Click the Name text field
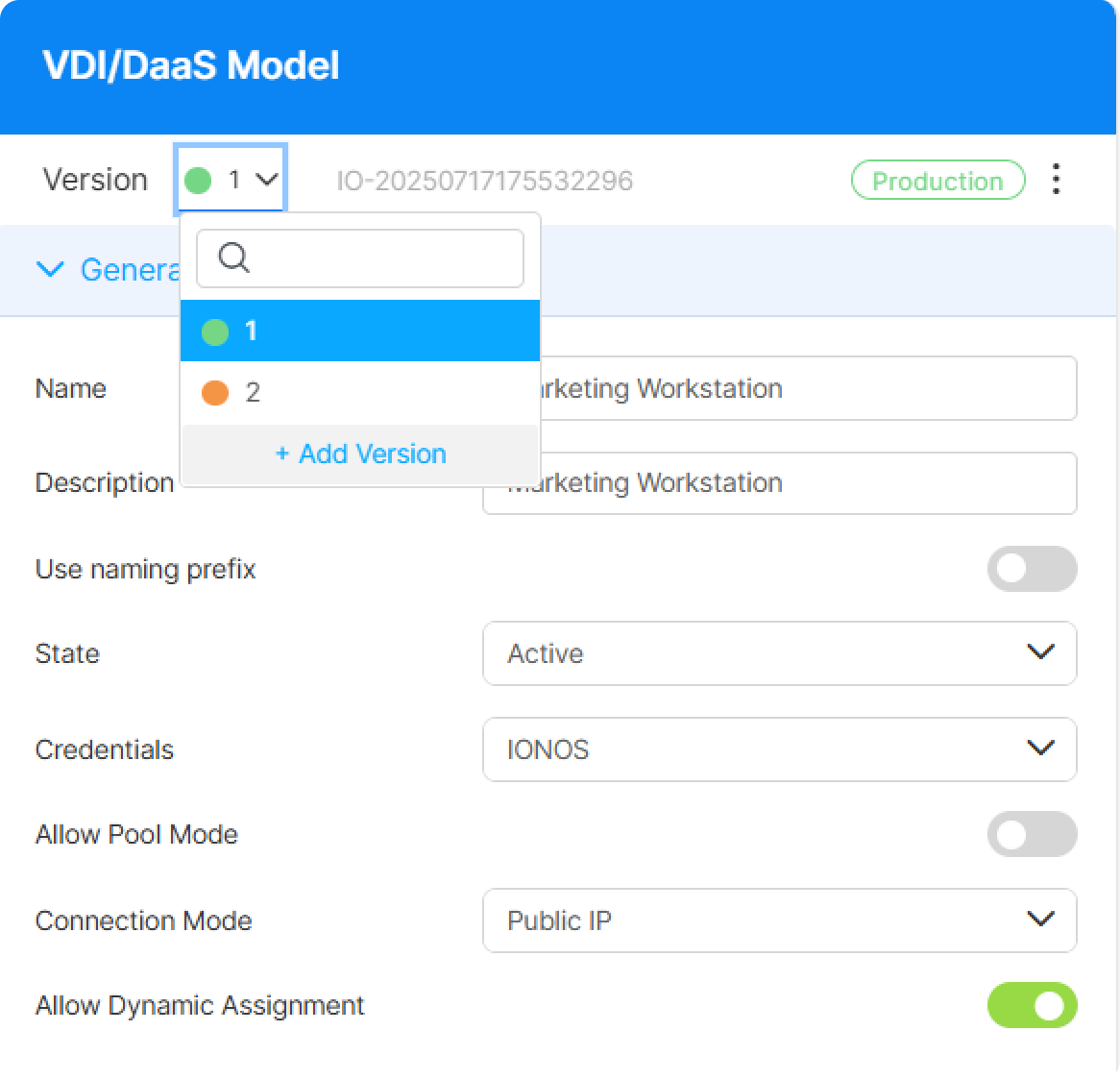Image resolution: width=1120 pixels, height=1080 pixels. pos(807,388)
